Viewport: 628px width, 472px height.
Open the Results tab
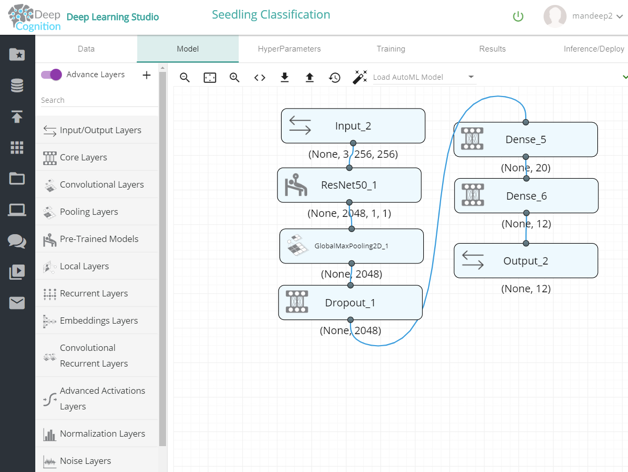(492, 49)
